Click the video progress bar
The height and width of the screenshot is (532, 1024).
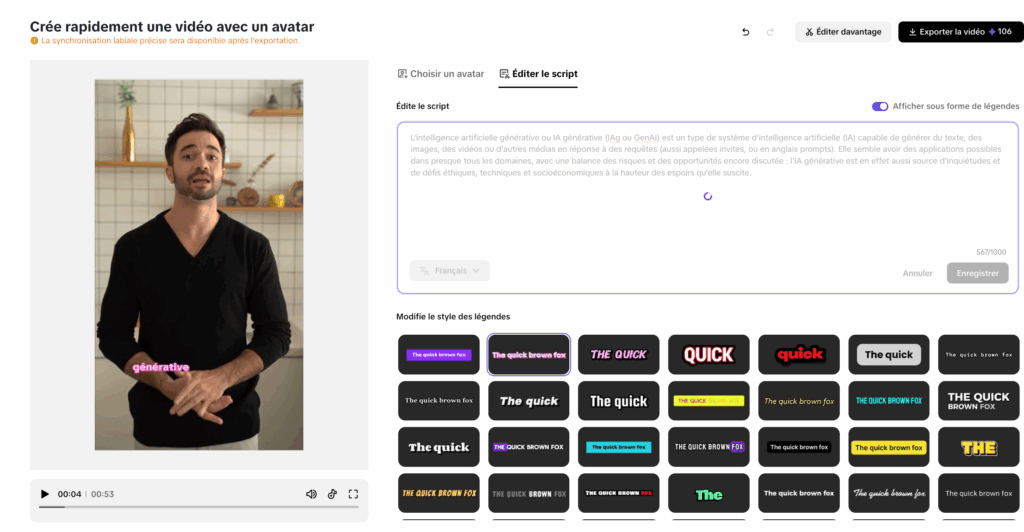click(x=199, y=507)
